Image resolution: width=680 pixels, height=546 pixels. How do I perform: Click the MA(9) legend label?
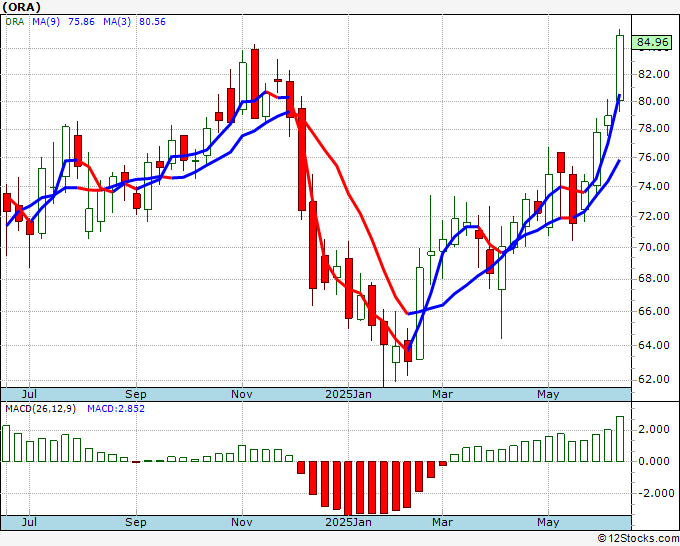(46, 22)
